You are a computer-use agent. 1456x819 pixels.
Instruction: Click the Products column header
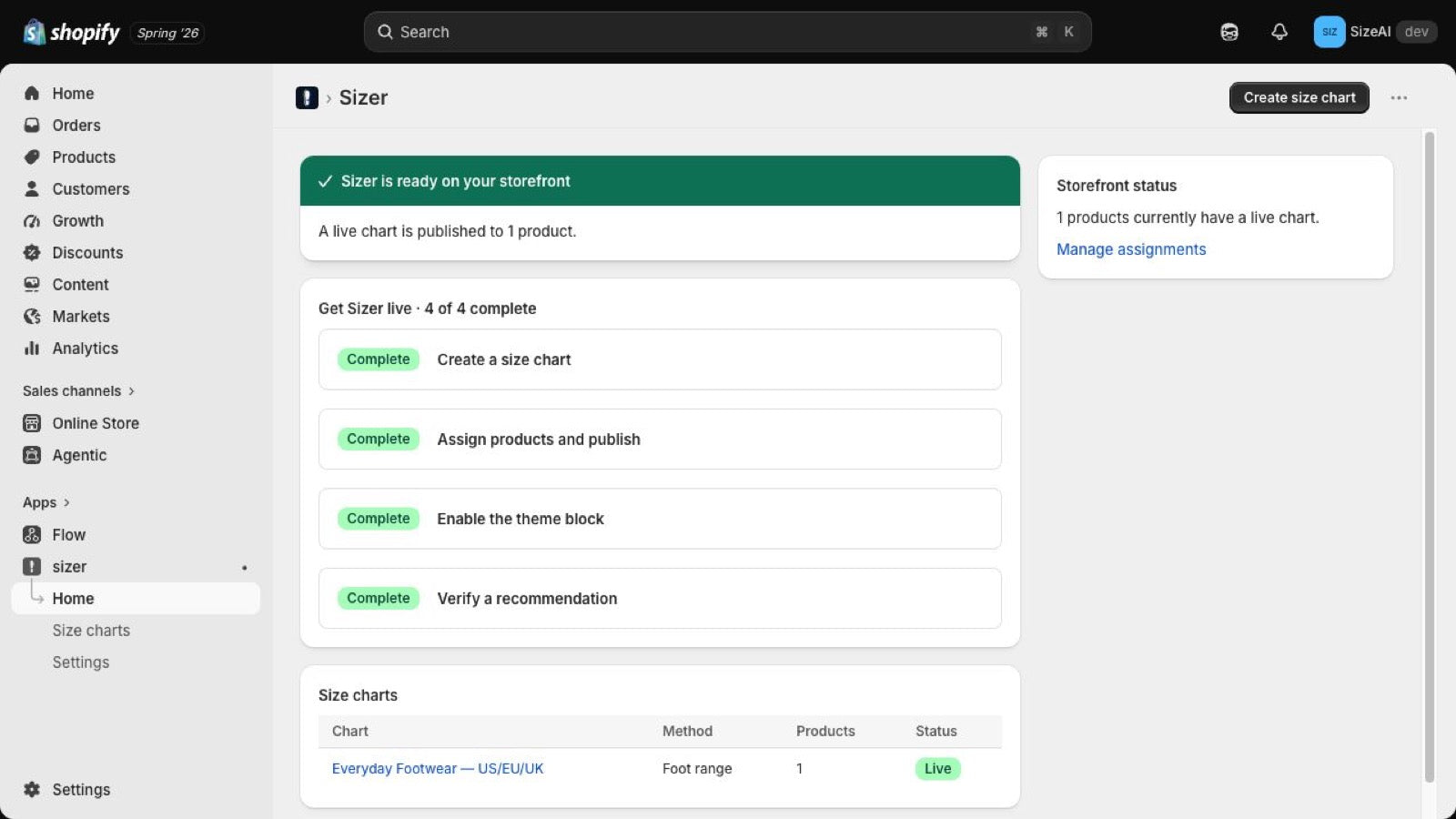click(x=825, y=731)
